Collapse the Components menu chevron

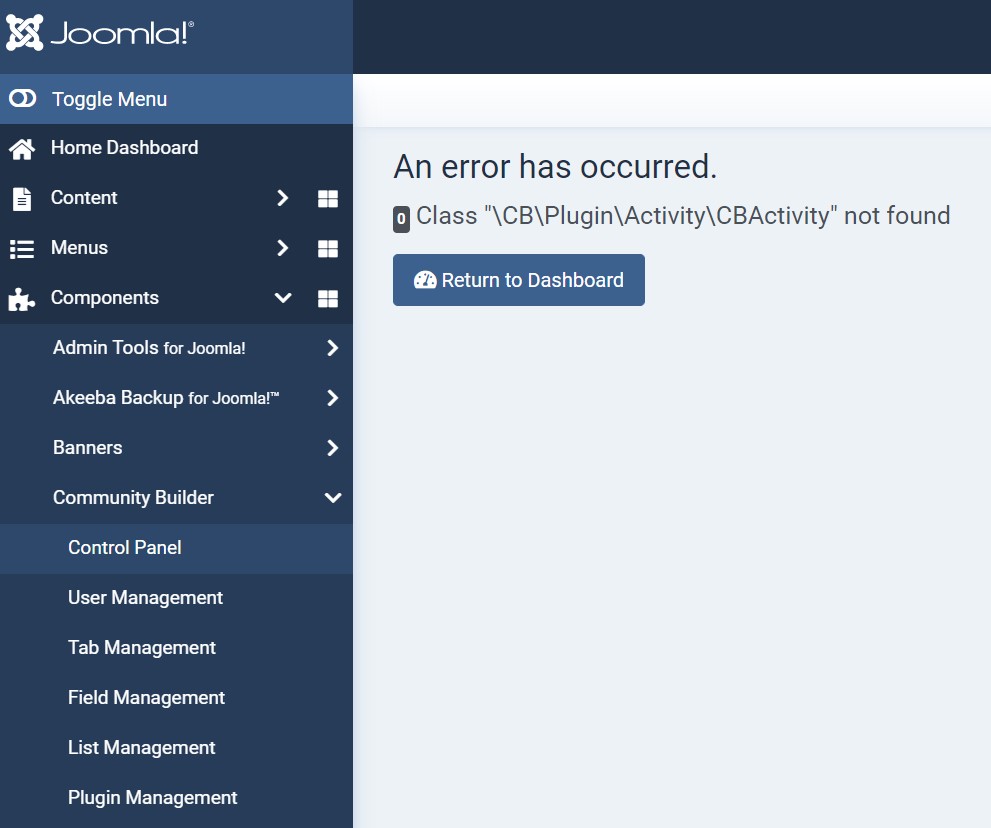[283, 297]
